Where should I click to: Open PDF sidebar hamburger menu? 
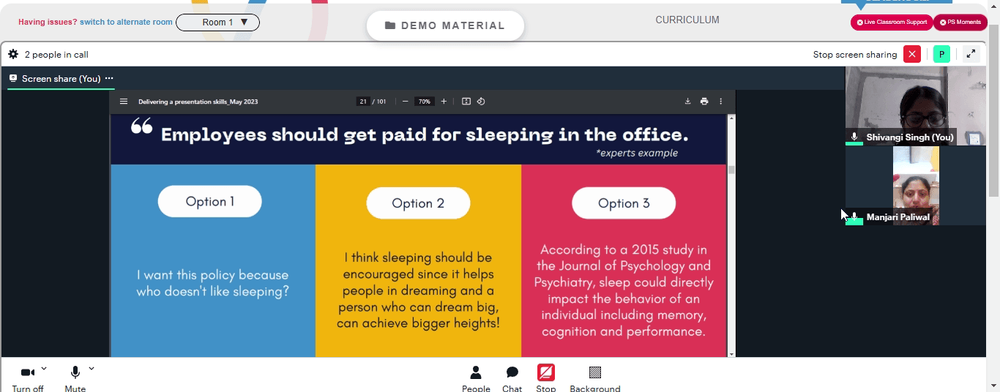(x=124, y=101)
